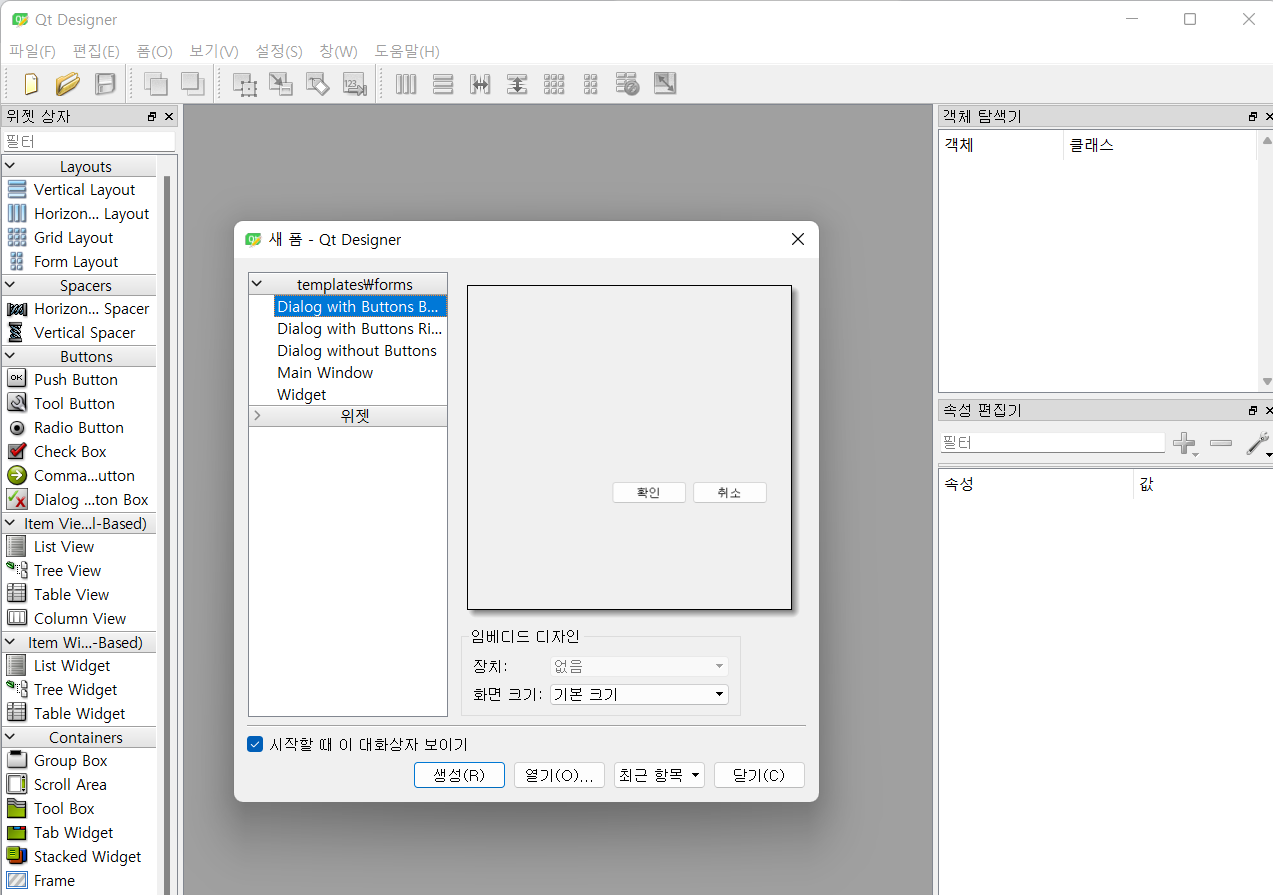Close the 새 폼 dialog with X

tap(797, 239)
